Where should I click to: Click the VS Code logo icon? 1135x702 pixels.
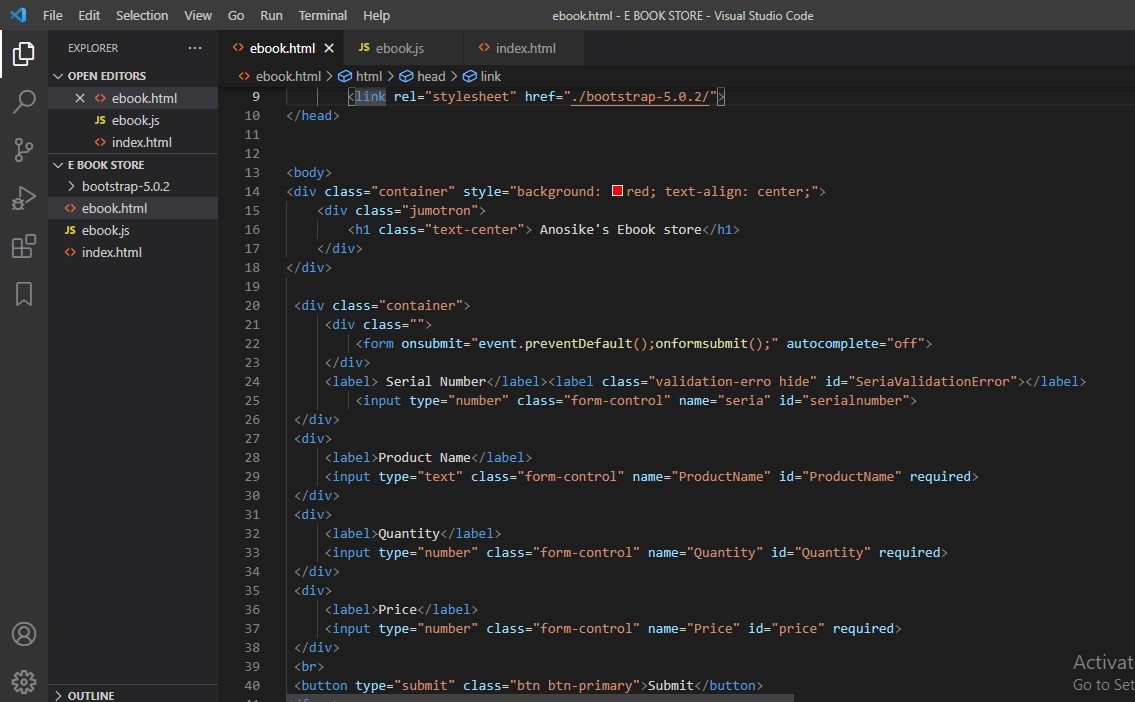click(18, 14)
